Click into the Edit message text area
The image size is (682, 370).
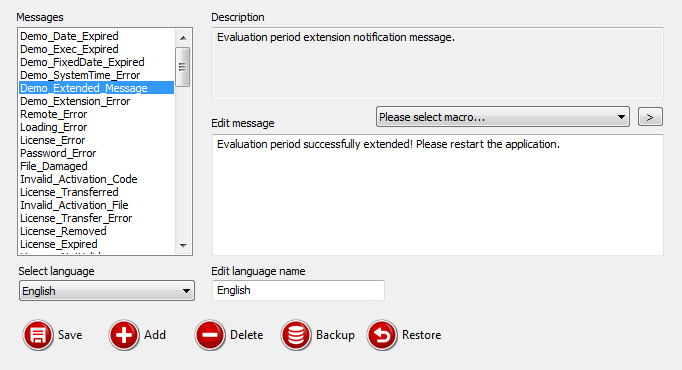[x=438, y=195]
